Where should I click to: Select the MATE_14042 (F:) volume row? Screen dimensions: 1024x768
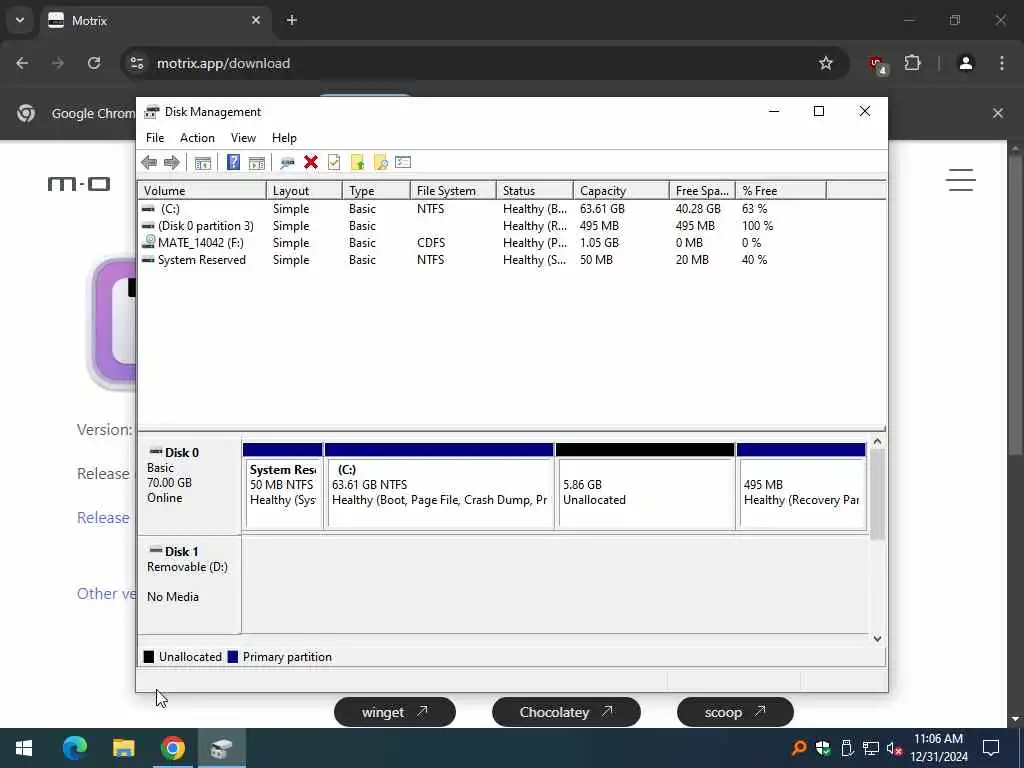[x=511, y=243]
